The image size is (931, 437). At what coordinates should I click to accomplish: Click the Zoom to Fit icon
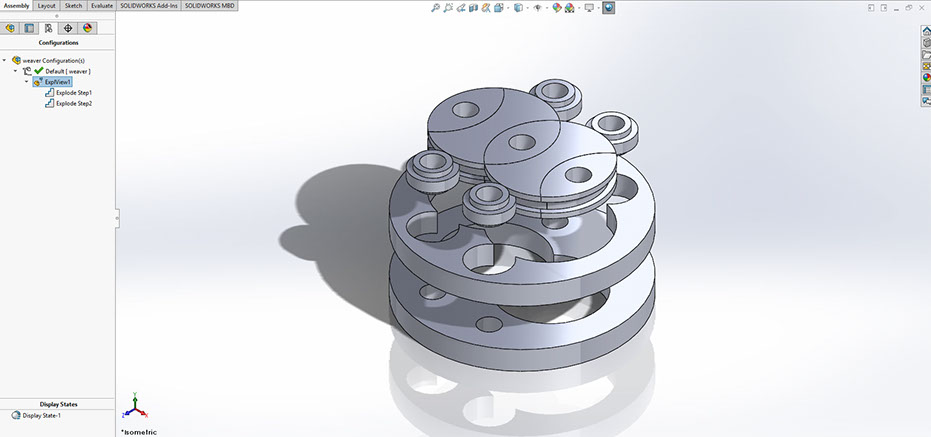436,7
